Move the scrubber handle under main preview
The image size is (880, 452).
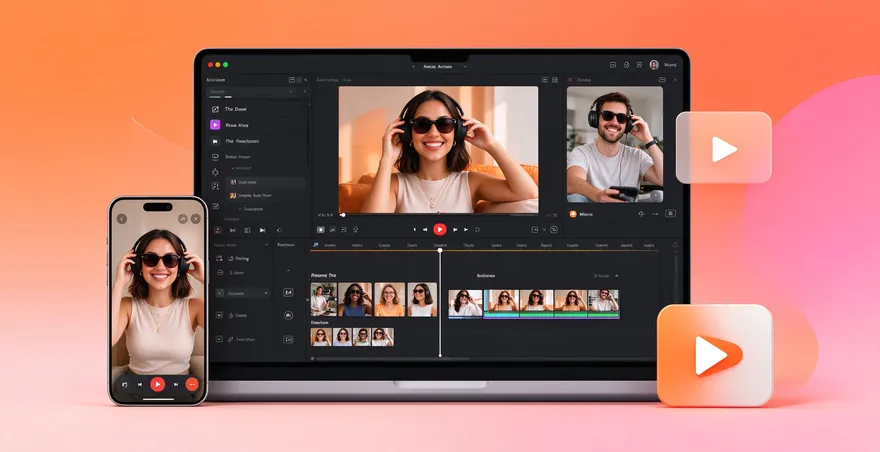343,214
